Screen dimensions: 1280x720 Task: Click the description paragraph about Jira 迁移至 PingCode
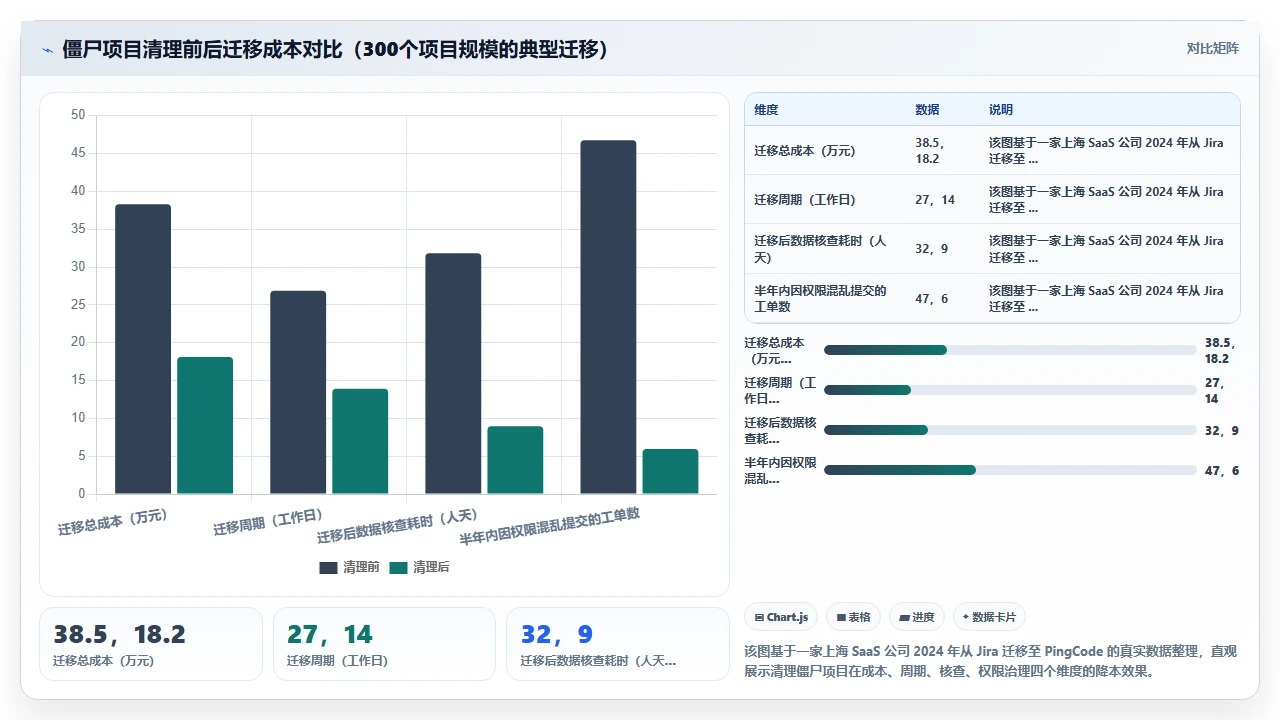pos(991,661)
